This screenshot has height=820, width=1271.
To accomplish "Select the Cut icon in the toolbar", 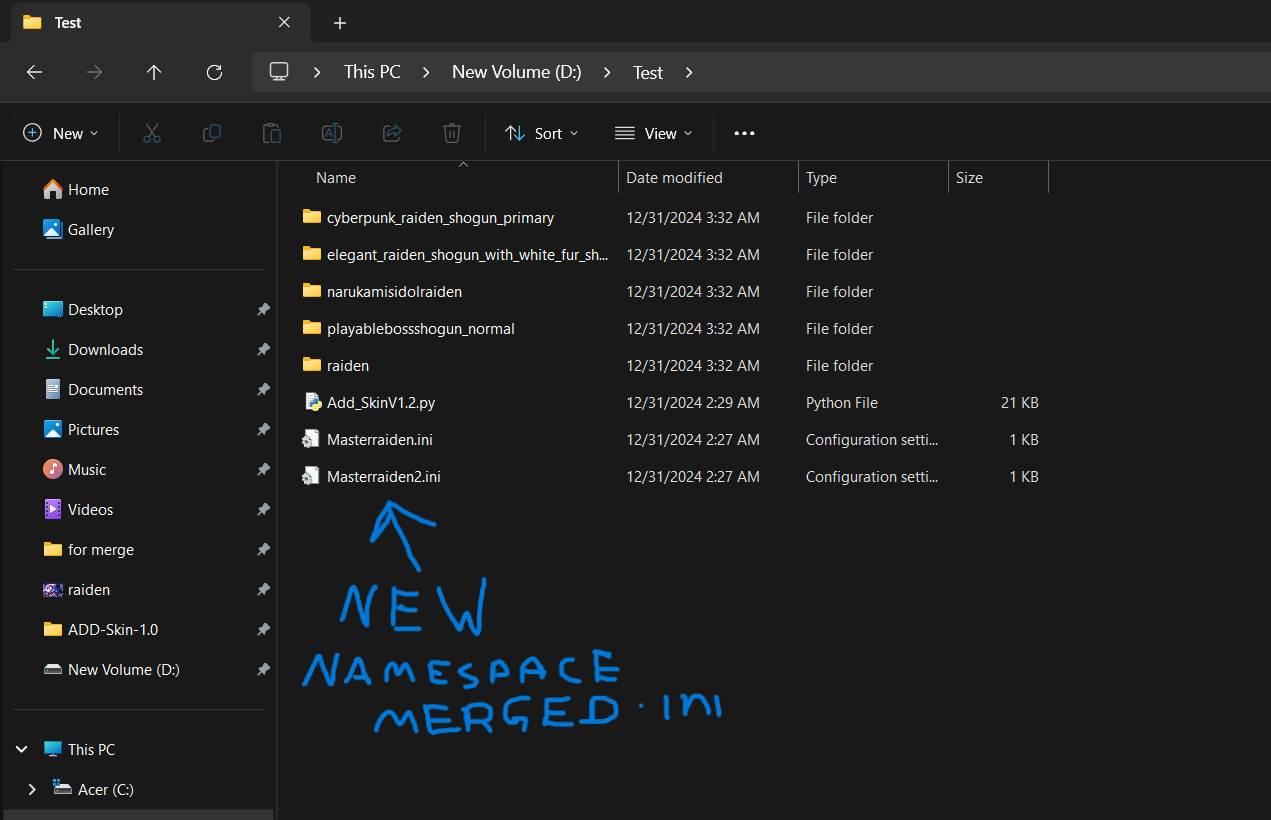I will tap(151, 132).
